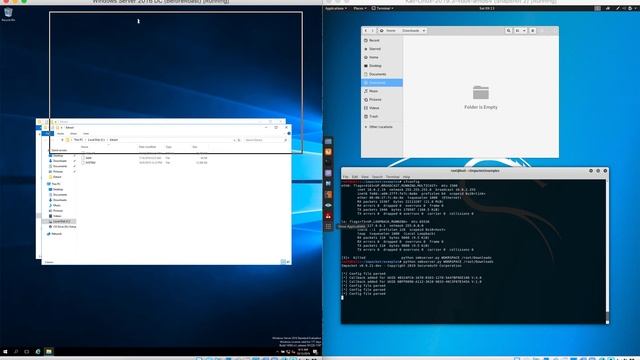
Task: Select Documents in Kali Files sidebar
Action: 382,74
